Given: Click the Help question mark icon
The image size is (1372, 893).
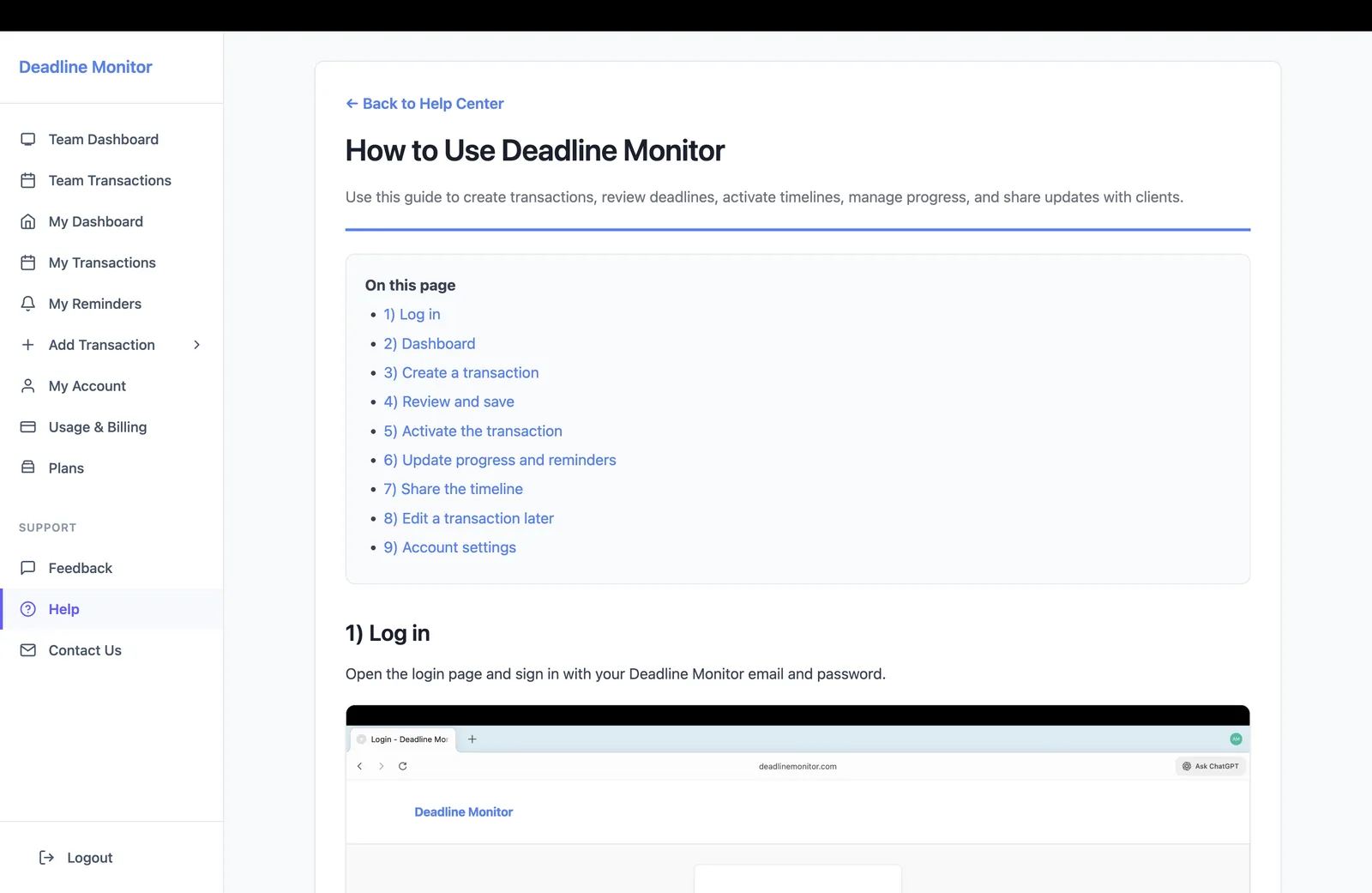Looking at the screenshot, I should (28, 609).
